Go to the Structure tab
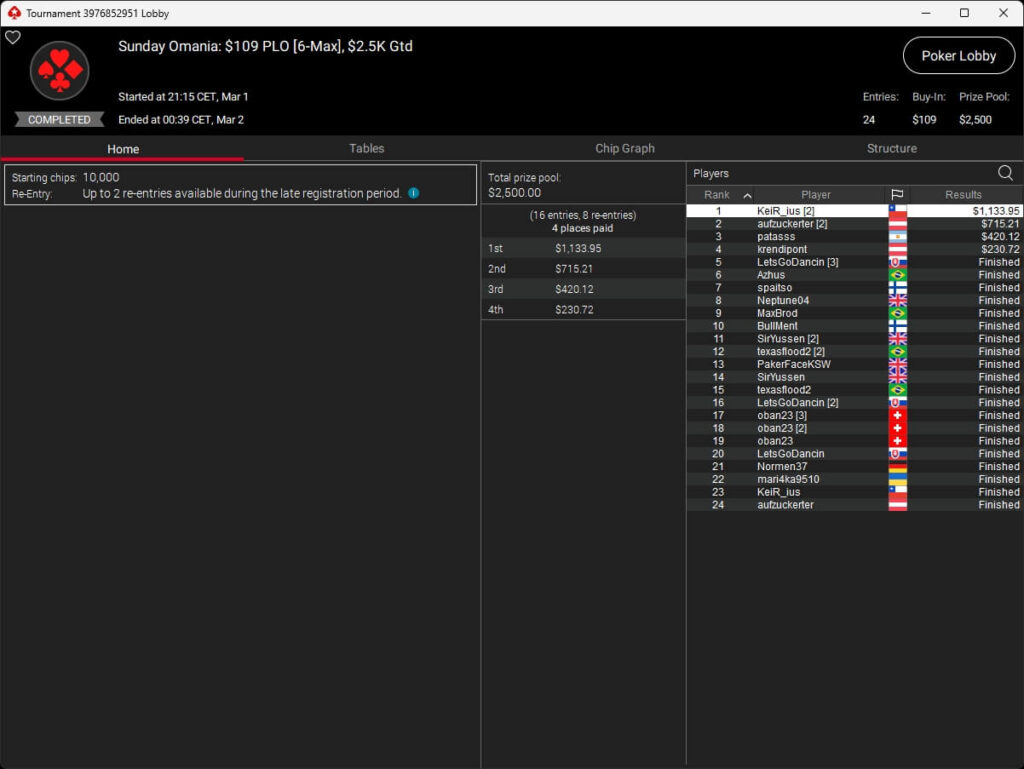Image resolution: width=1024 pixels, height=769 pixels. [x=891, y=148]
